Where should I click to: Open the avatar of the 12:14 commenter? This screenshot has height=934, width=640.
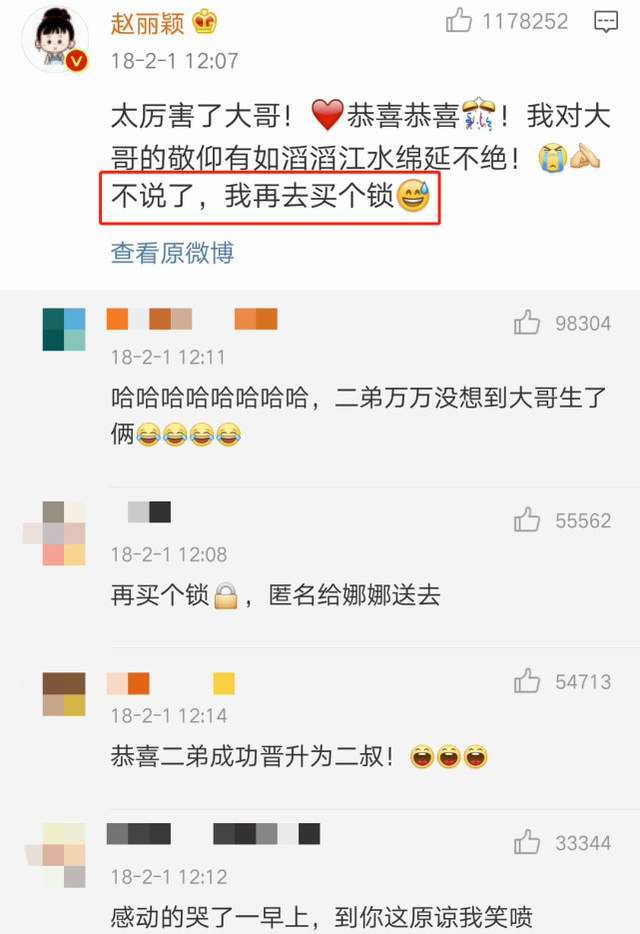(x=64, y=694)
